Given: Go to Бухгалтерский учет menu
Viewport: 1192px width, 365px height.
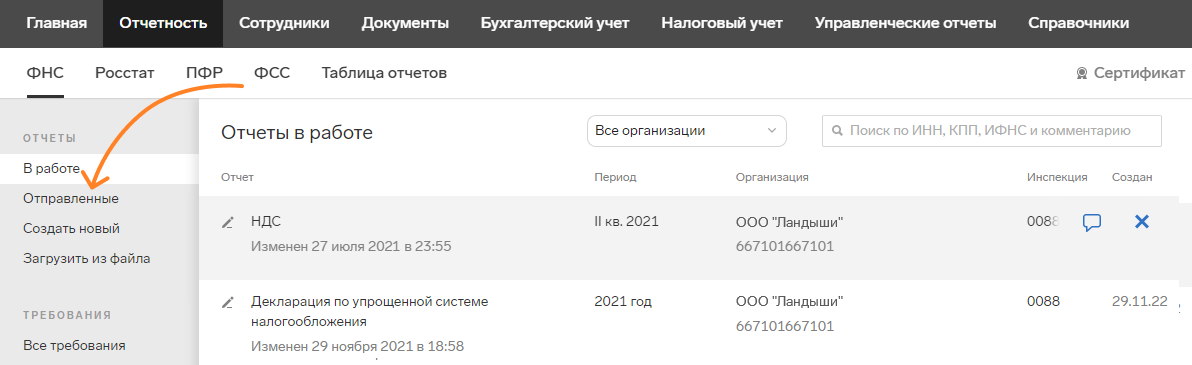Looking at the screenshot, I should coord(555,23).
